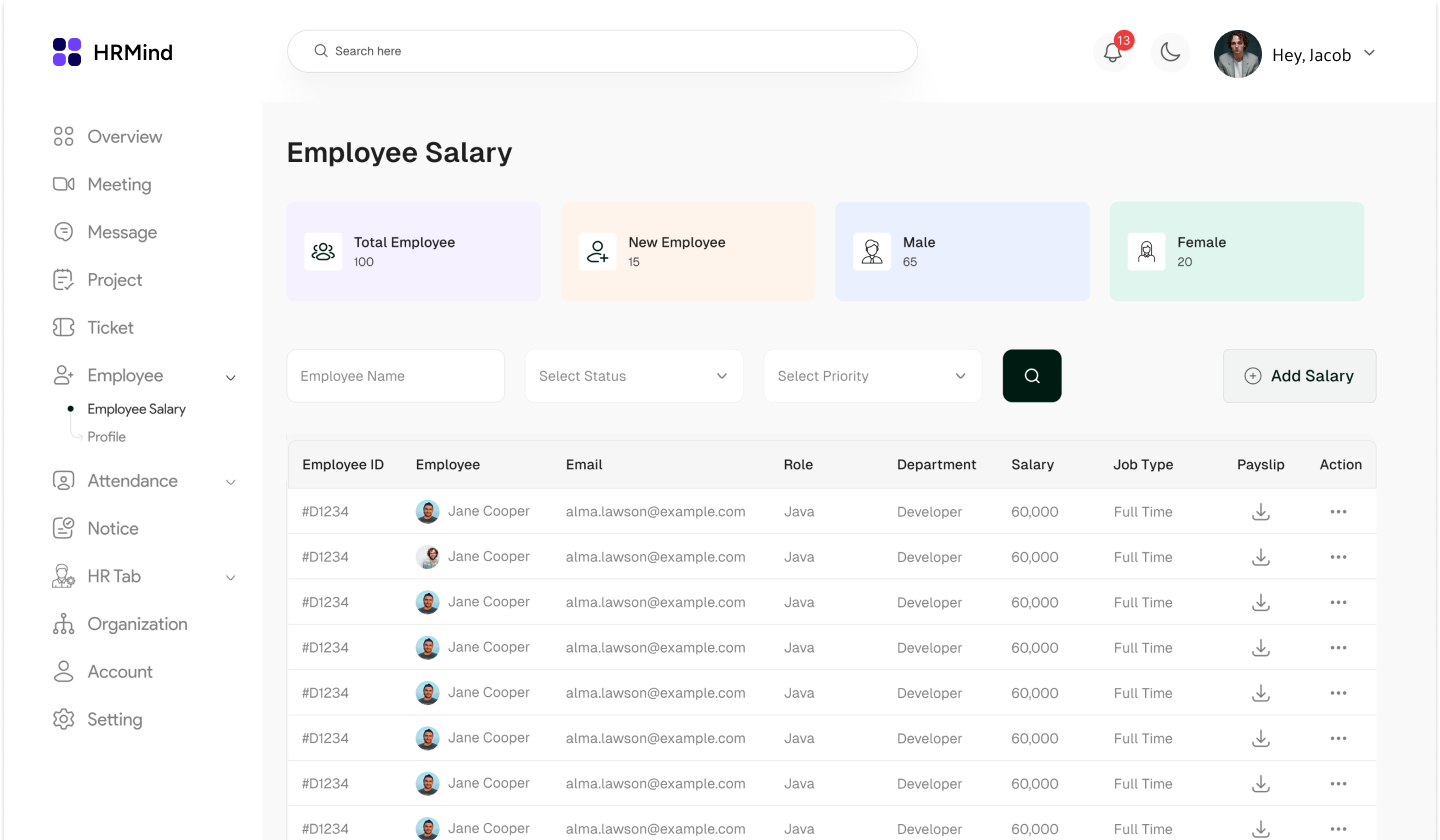
Task: Open the Message section
Action: click(123, 232)
